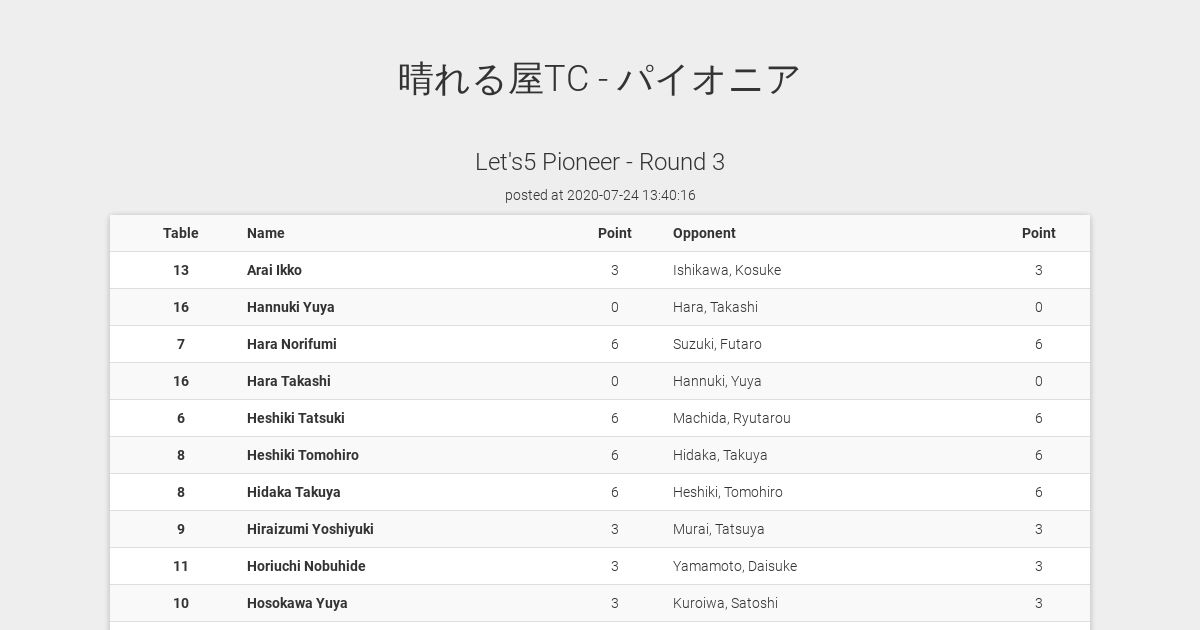Select the Arai Ikko row name
The image size is (1200, 630).
point(274,270)
